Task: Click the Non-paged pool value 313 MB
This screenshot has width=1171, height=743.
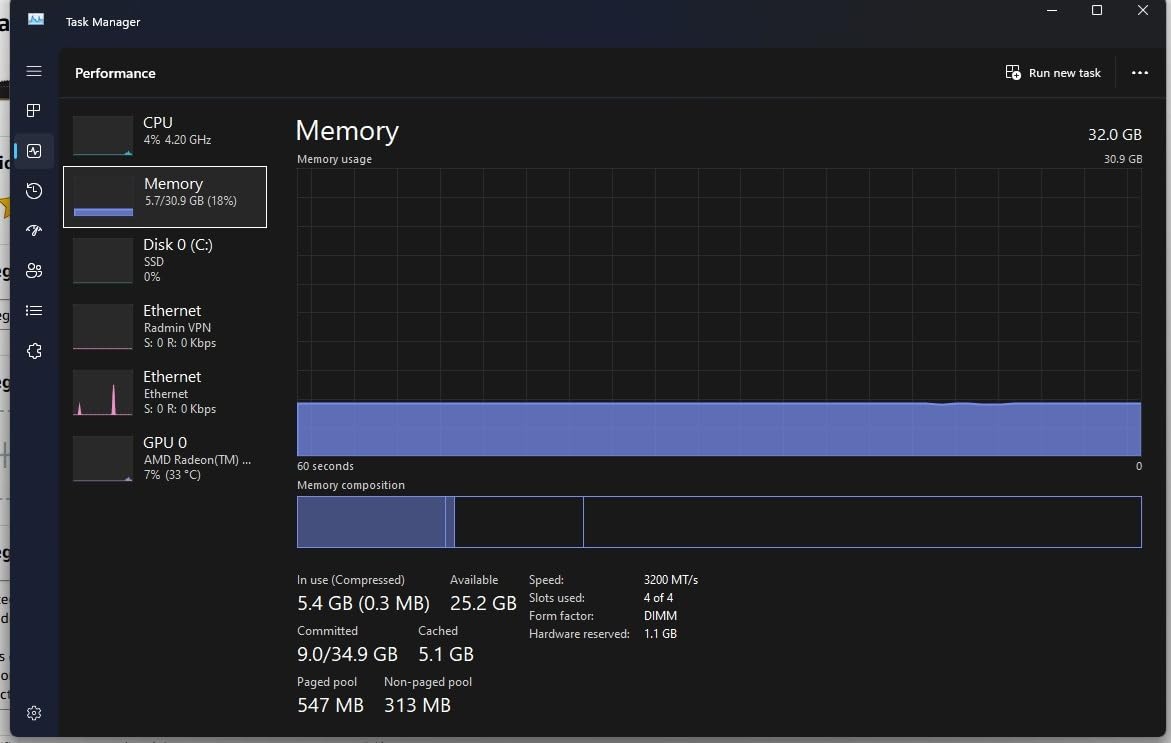Action: click(417, 705)
